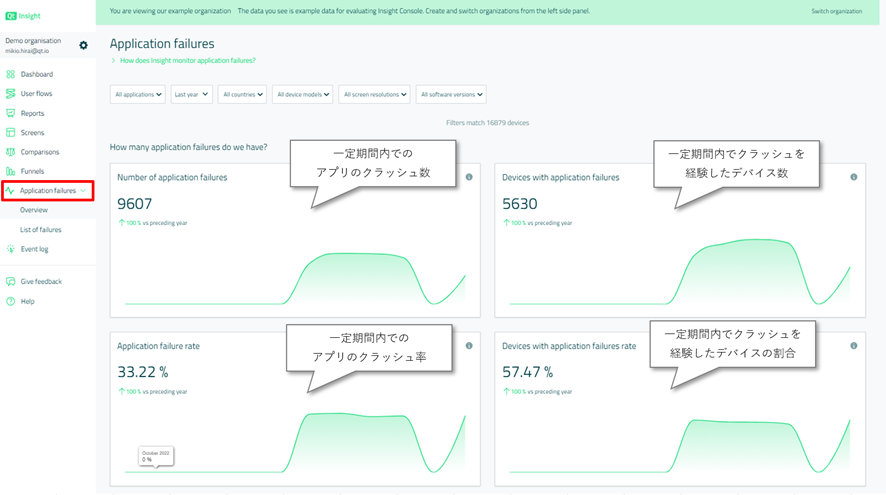The height and width of the screenshot is (495, 886).
Task: Click the Funnels chart icon
Action: (11, 171)
